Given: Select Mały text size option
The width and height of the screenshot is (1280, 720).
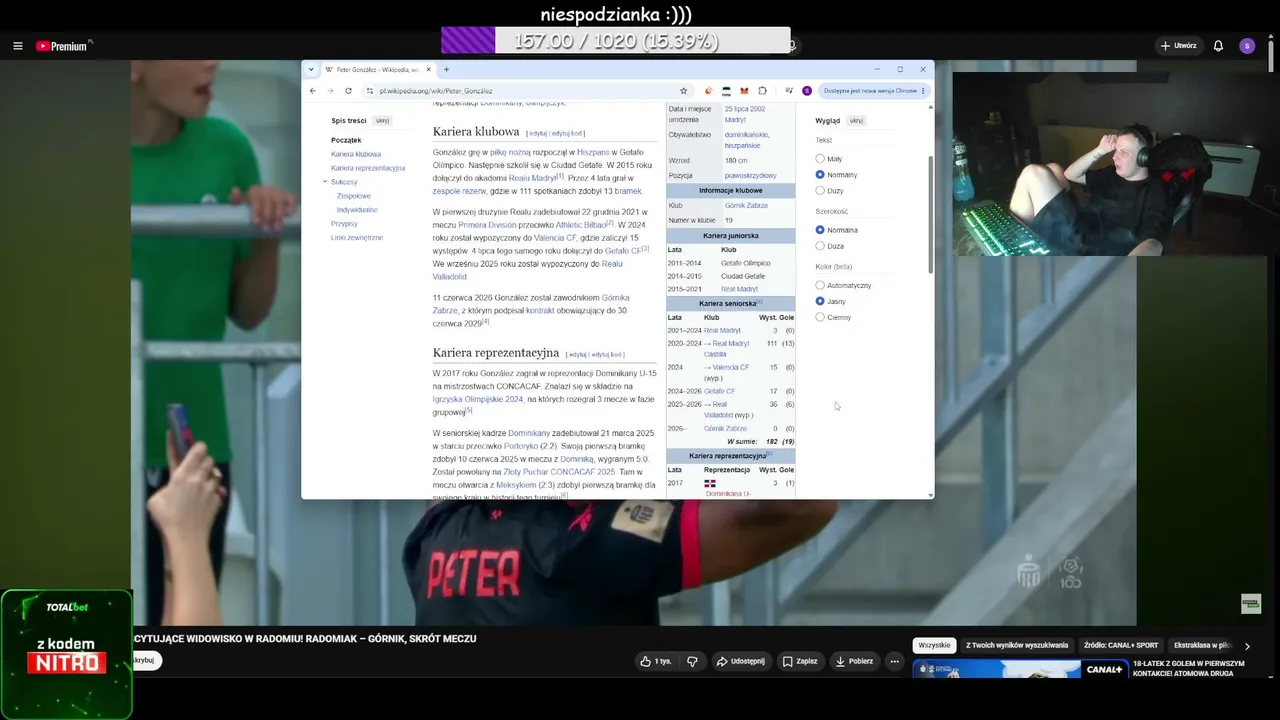Looking at the screenshot, I should tap(820, 159).
